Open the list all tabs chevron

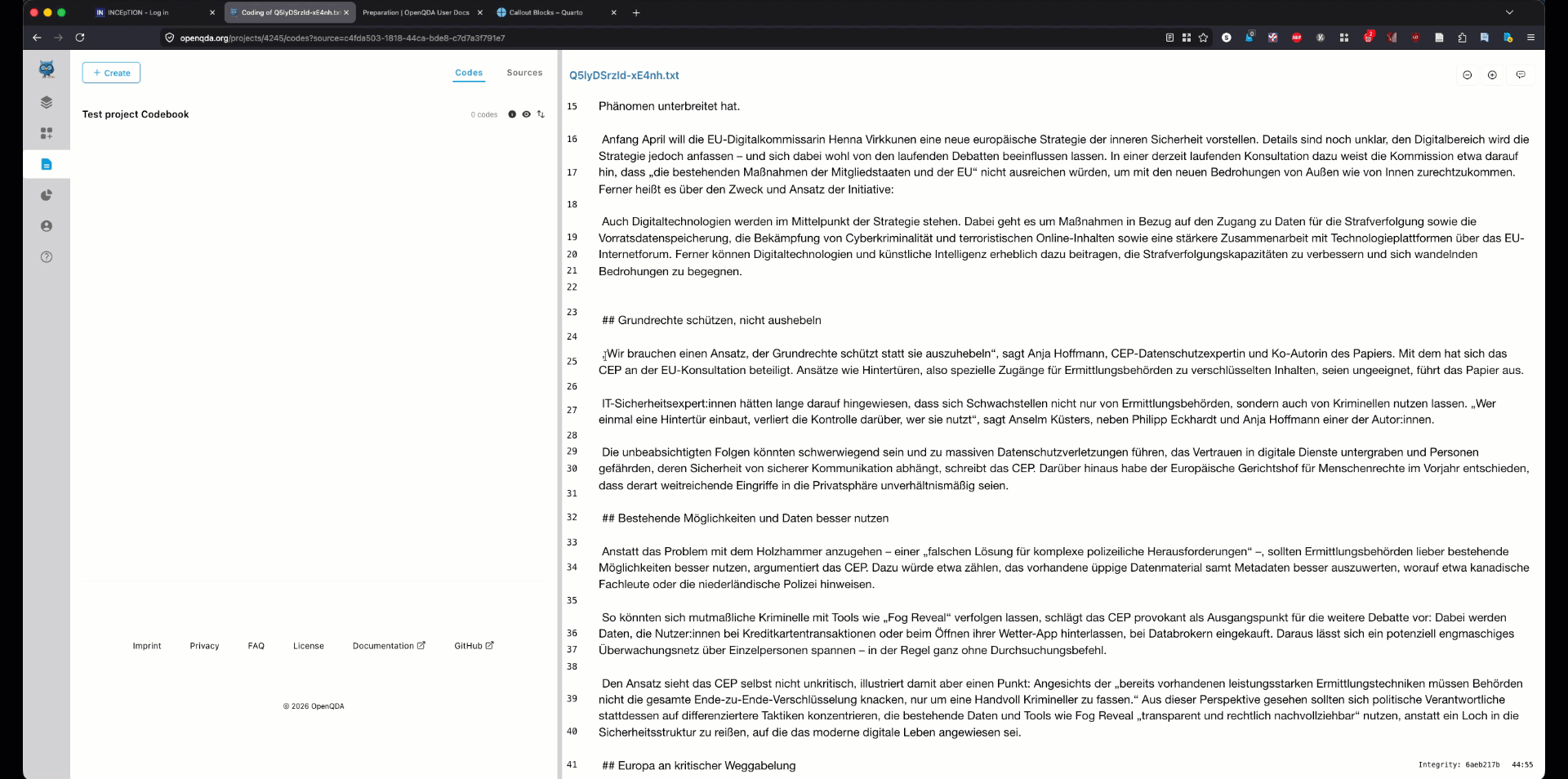click(1509, 12)
